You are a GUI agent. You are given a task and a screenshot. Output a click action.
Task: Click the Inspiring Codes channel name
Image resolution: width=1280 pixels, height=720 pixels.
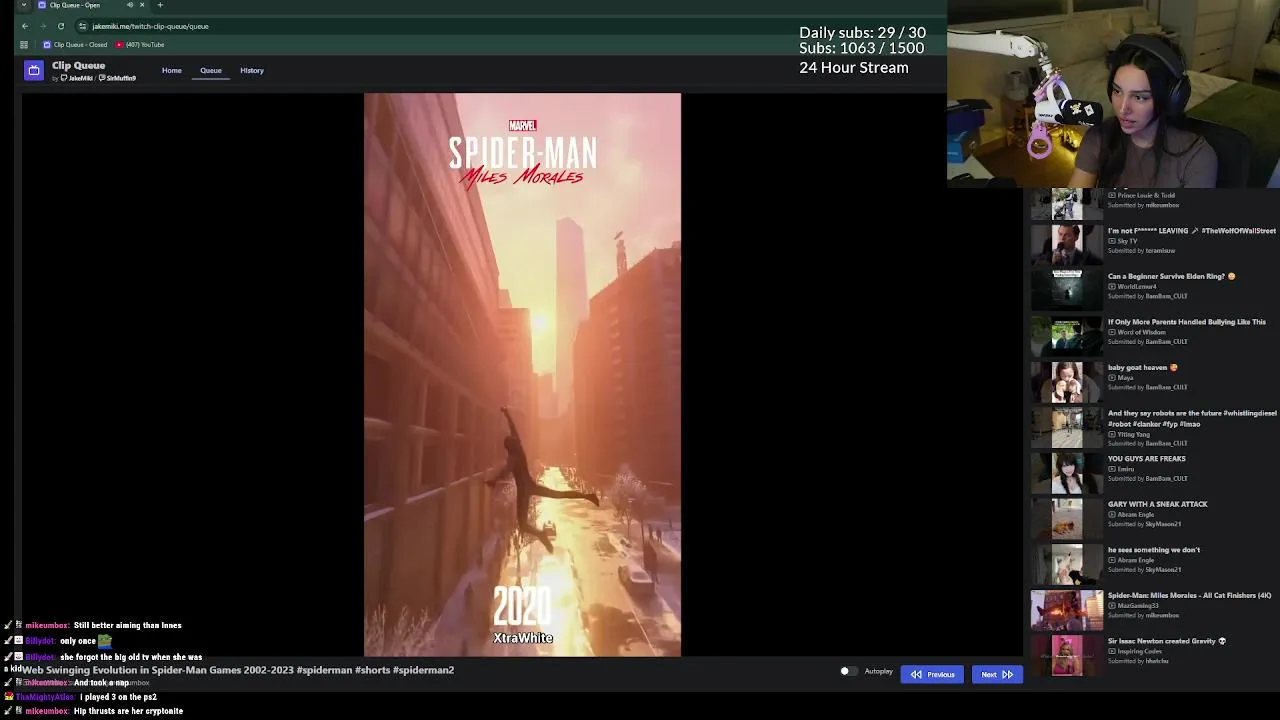1139,651
